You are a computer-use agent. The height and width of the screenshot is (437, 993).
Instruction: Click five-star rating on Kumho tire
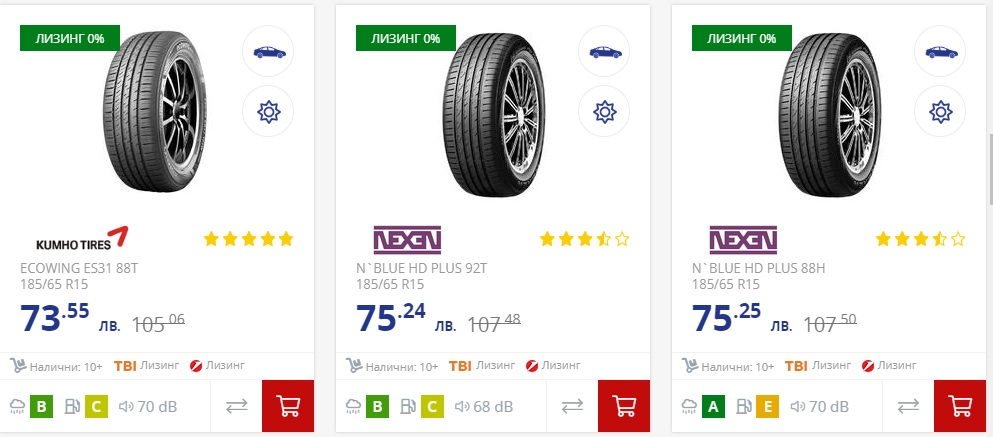249,239
